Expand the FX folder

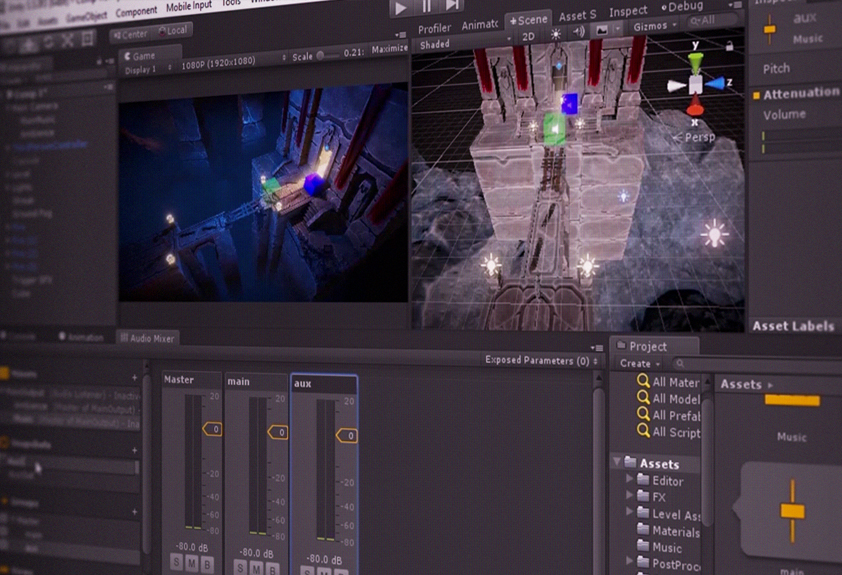pos(629,495)
